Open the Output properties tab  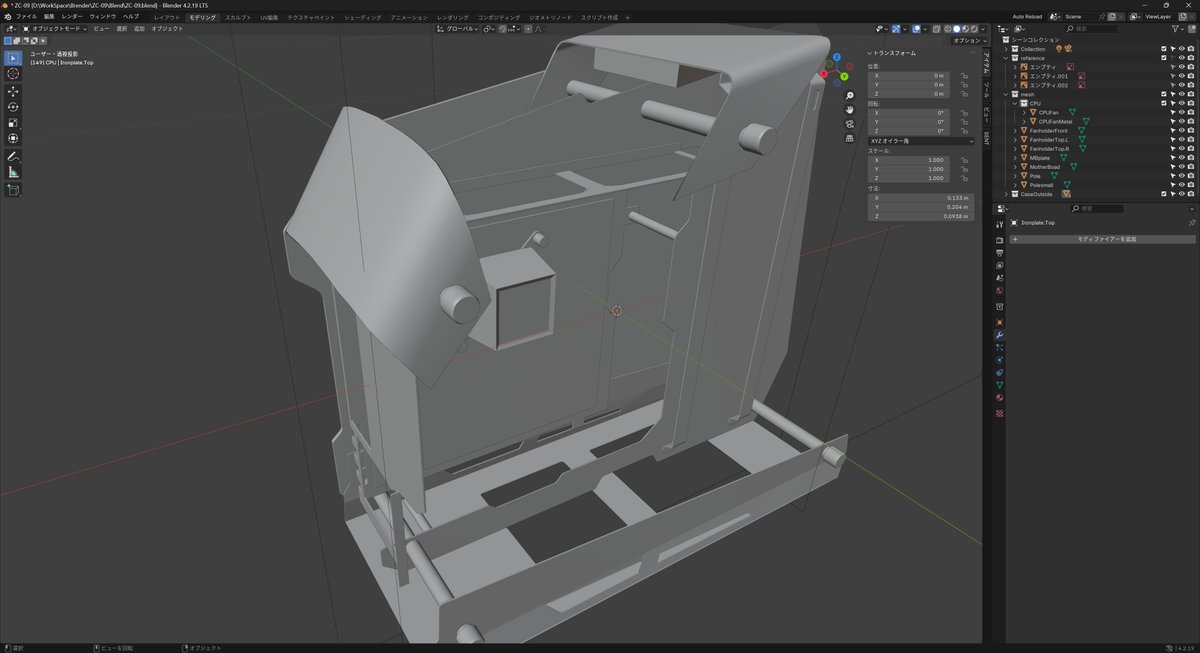pos(999,252)
